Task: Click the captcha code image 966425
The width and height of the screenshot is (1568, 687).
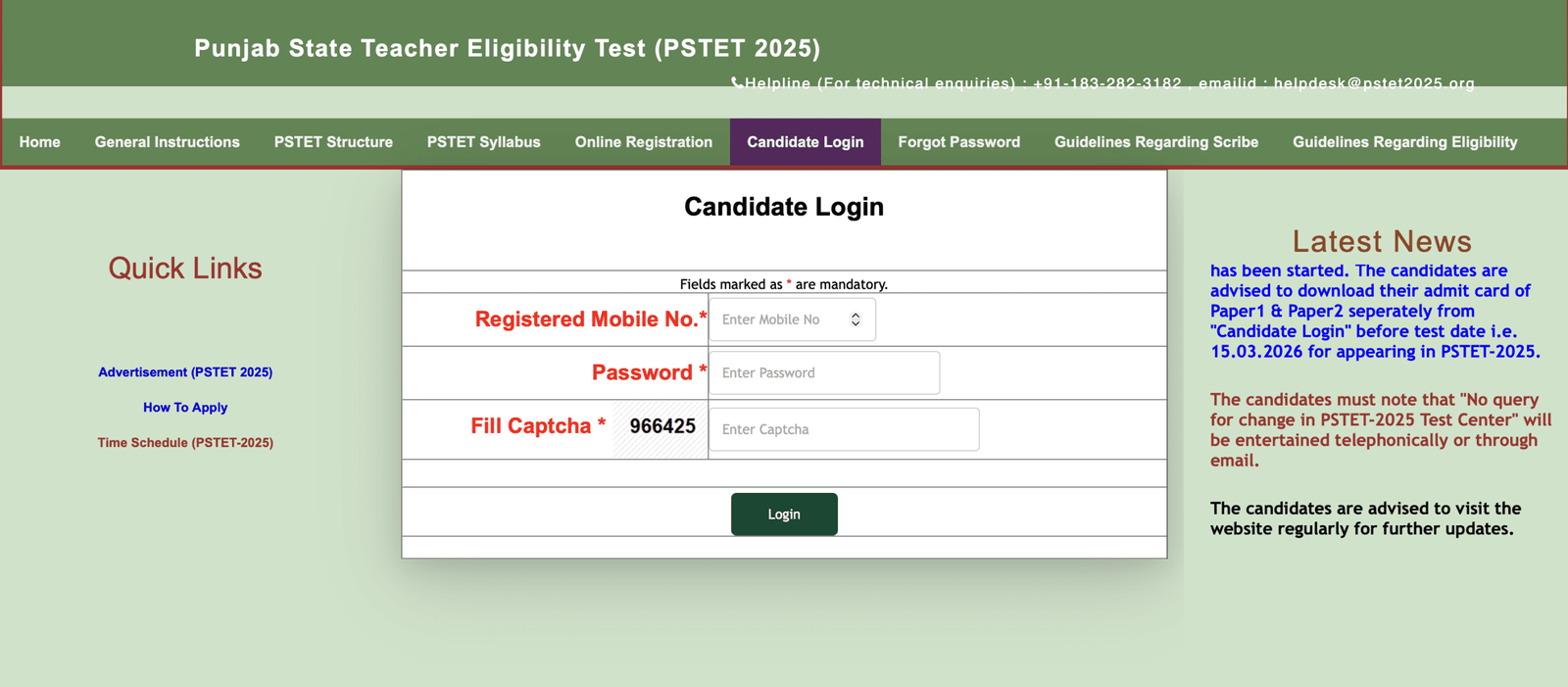Action: [x=661, y=427]
